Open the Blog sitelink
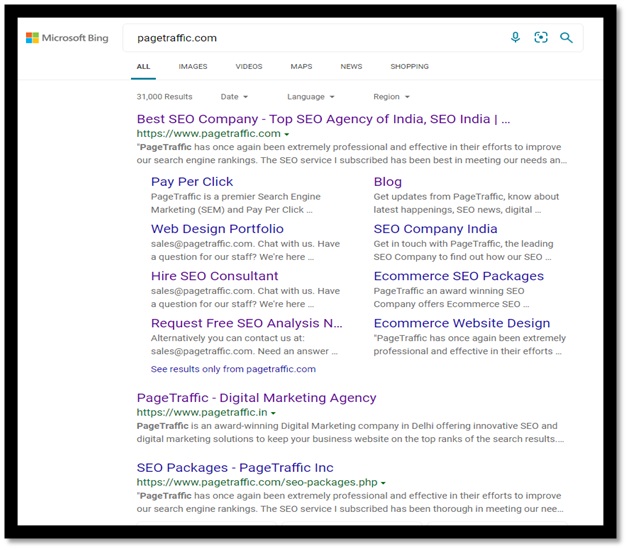 (x=388, y=182)
